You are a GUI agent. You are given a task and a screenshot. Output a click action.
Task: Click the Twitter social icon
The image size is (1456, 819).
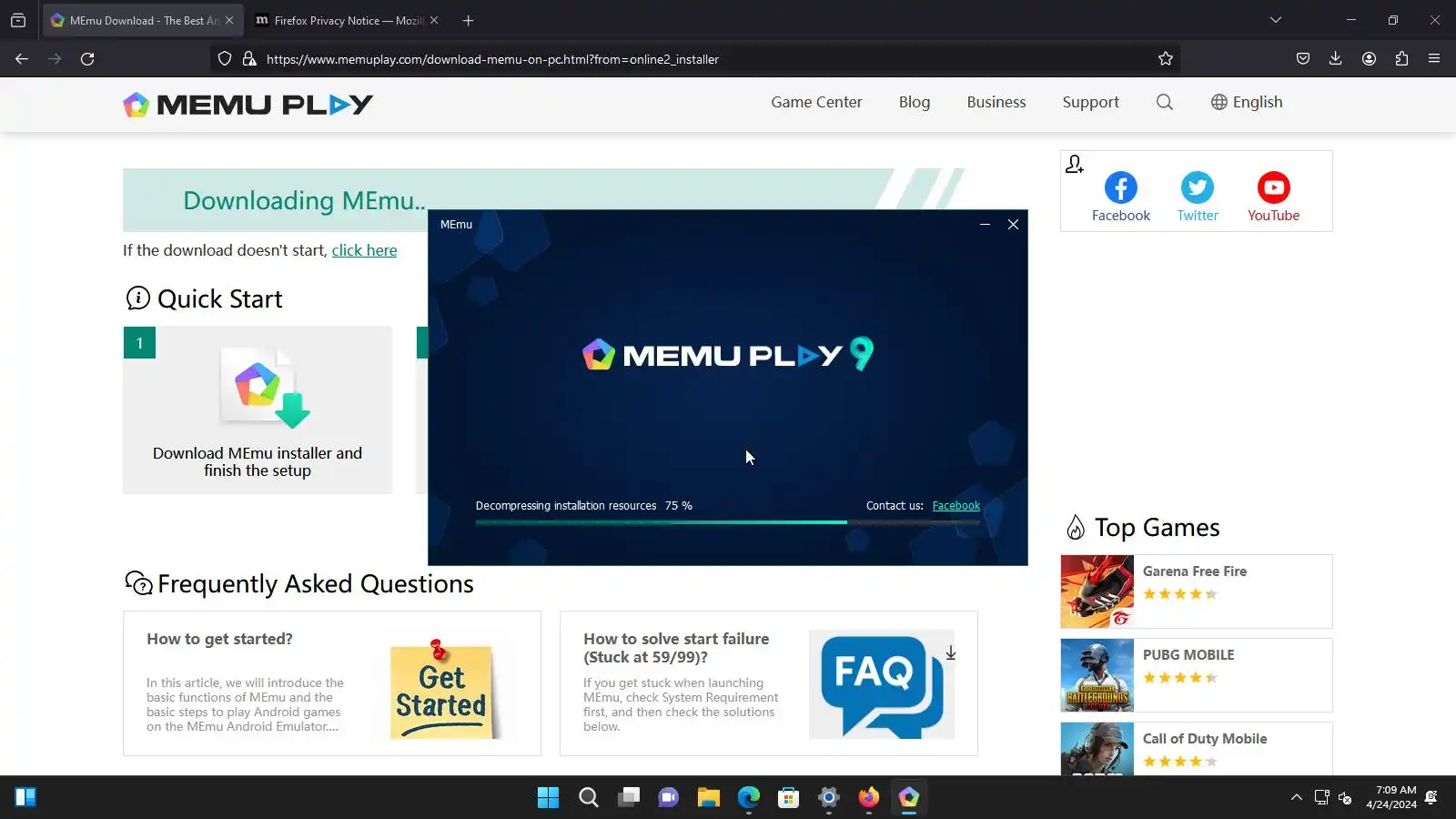coord(1198,197)
